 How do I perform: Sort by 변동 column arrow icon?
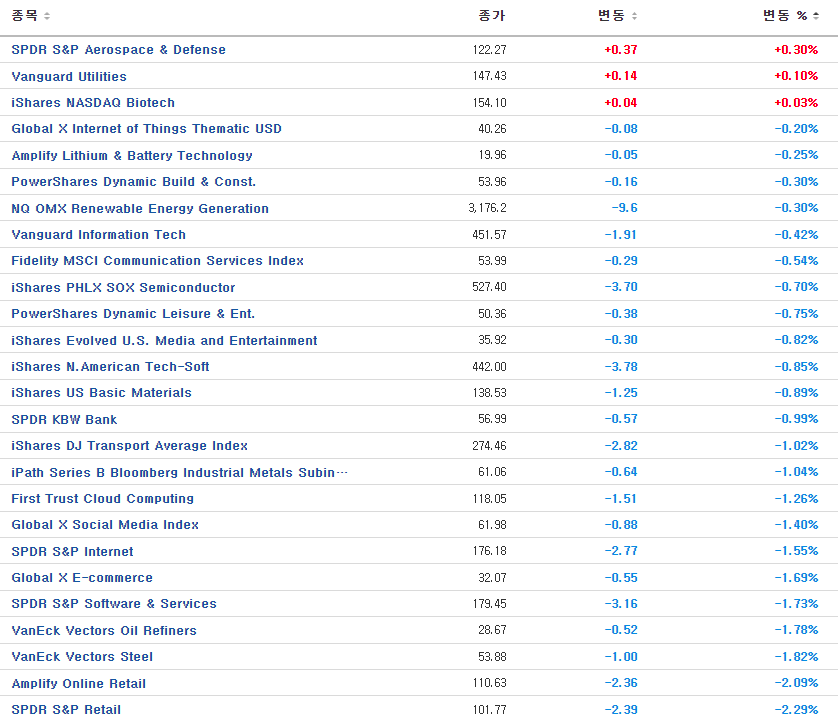[634, 16]
